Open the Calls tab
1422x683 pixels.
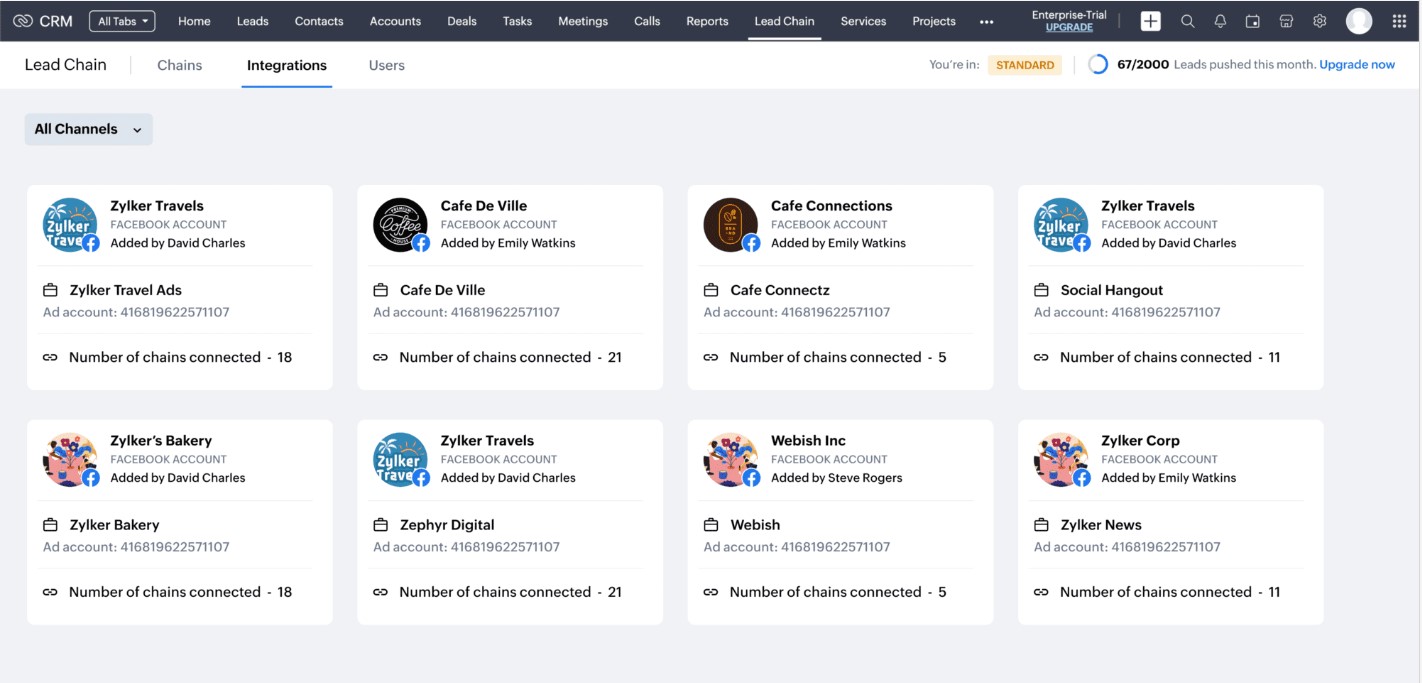[647, 21]
